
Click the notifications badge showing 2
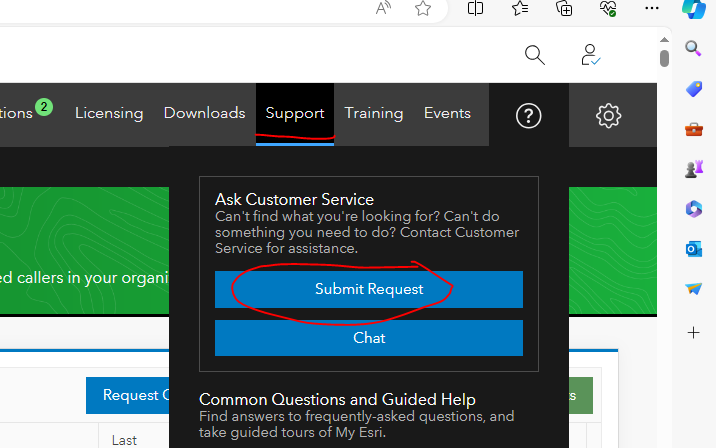[x=44, y=107]
